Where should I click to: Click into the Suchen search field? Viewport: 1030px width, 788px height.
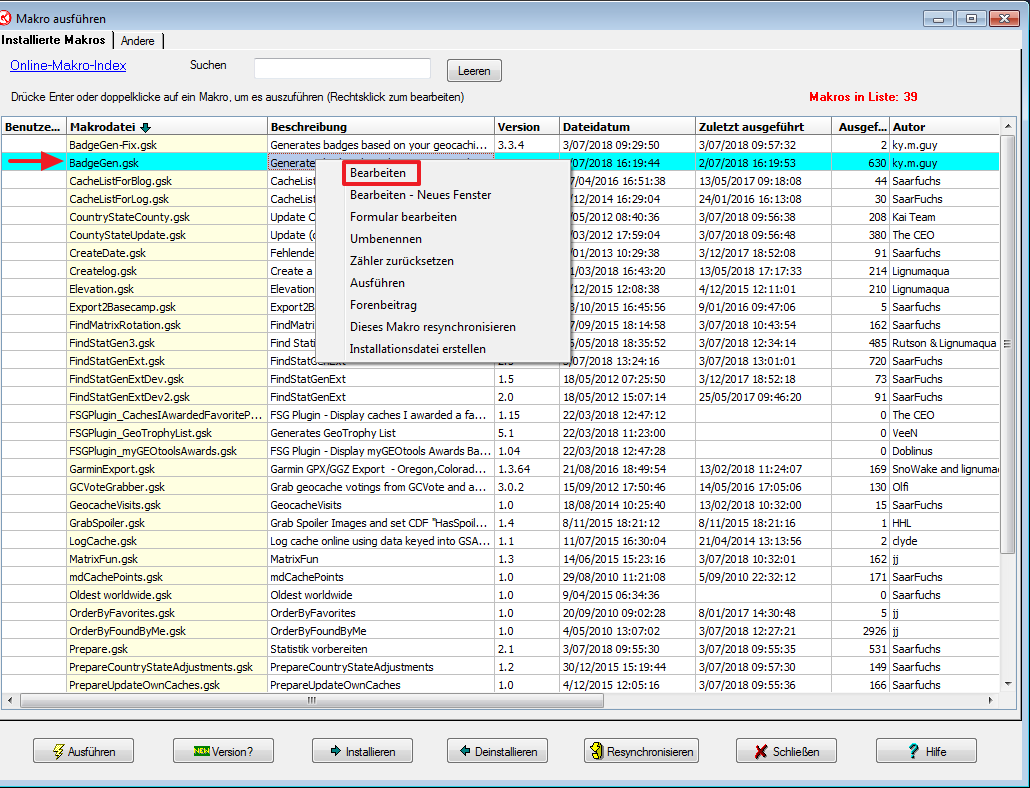(x=342, y=69)
